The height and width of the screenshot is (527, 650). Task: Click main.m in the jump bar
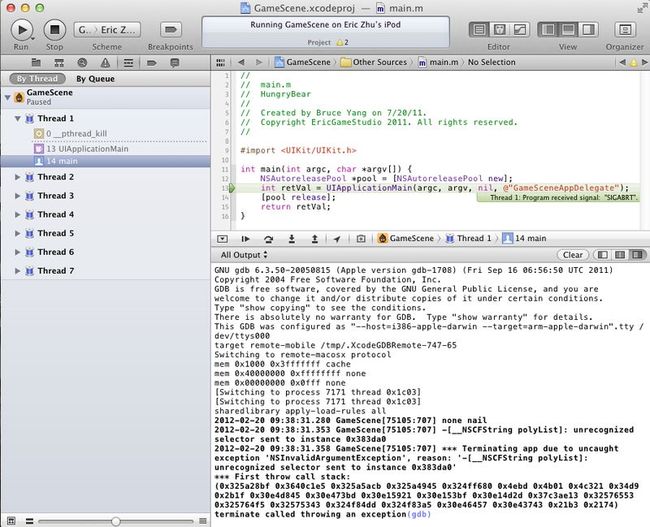439,62
